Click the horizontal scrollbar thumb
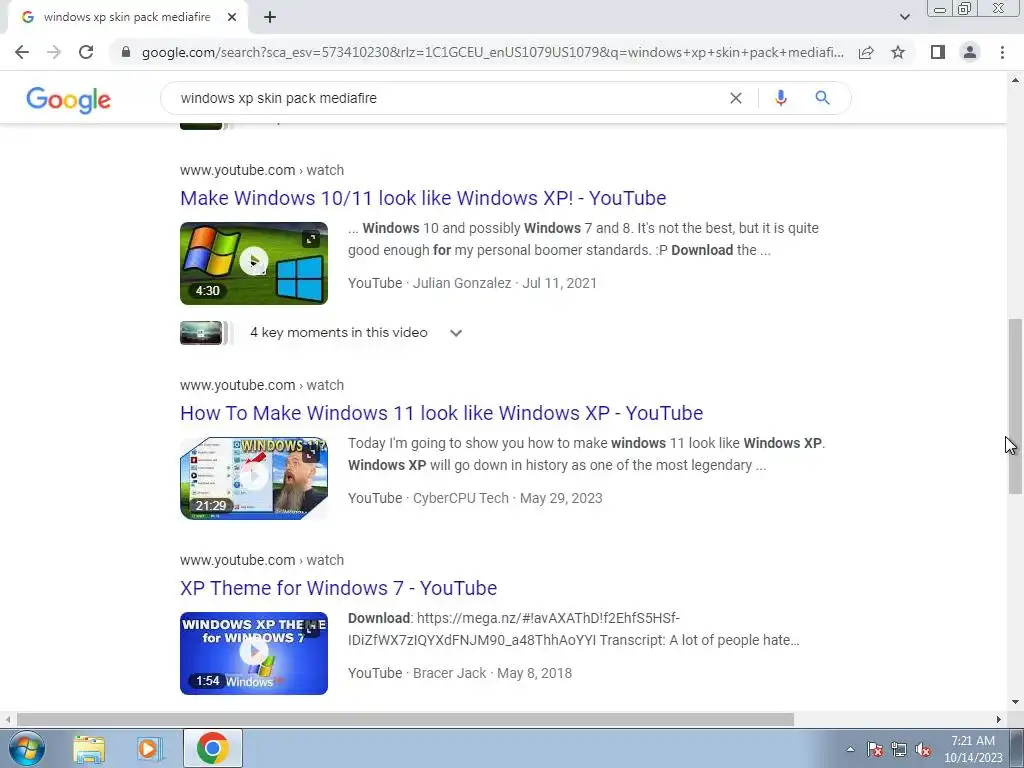This screenshot has width=1024, height=768. [x=405, y=720]
